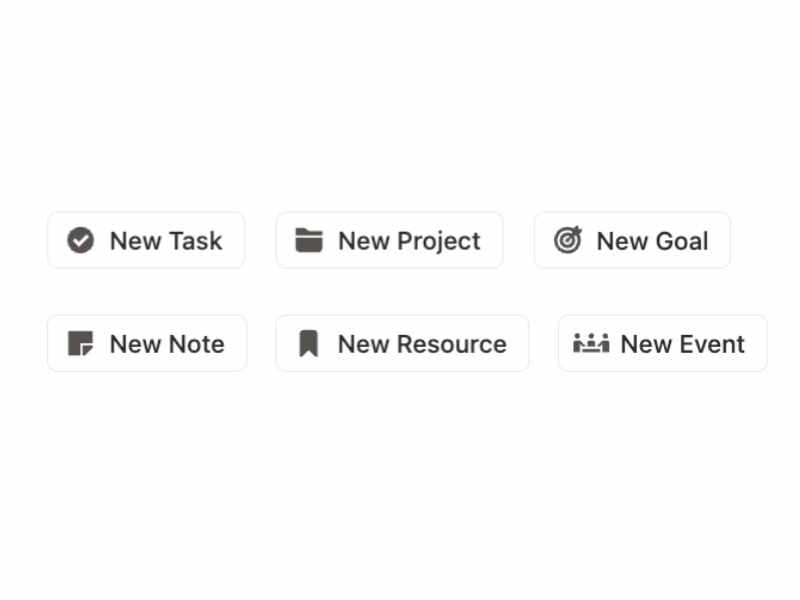Create a goal using the bullseye button
This screenshot has width=800, height=600.
click(632, 240)
